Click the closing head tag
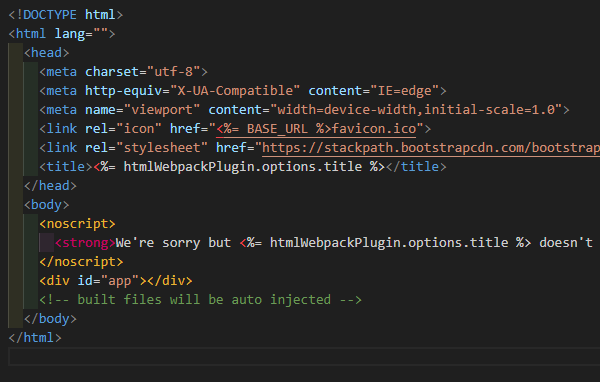Image resolution: width=600 pixels, height=382 pixels. point(50,186)
